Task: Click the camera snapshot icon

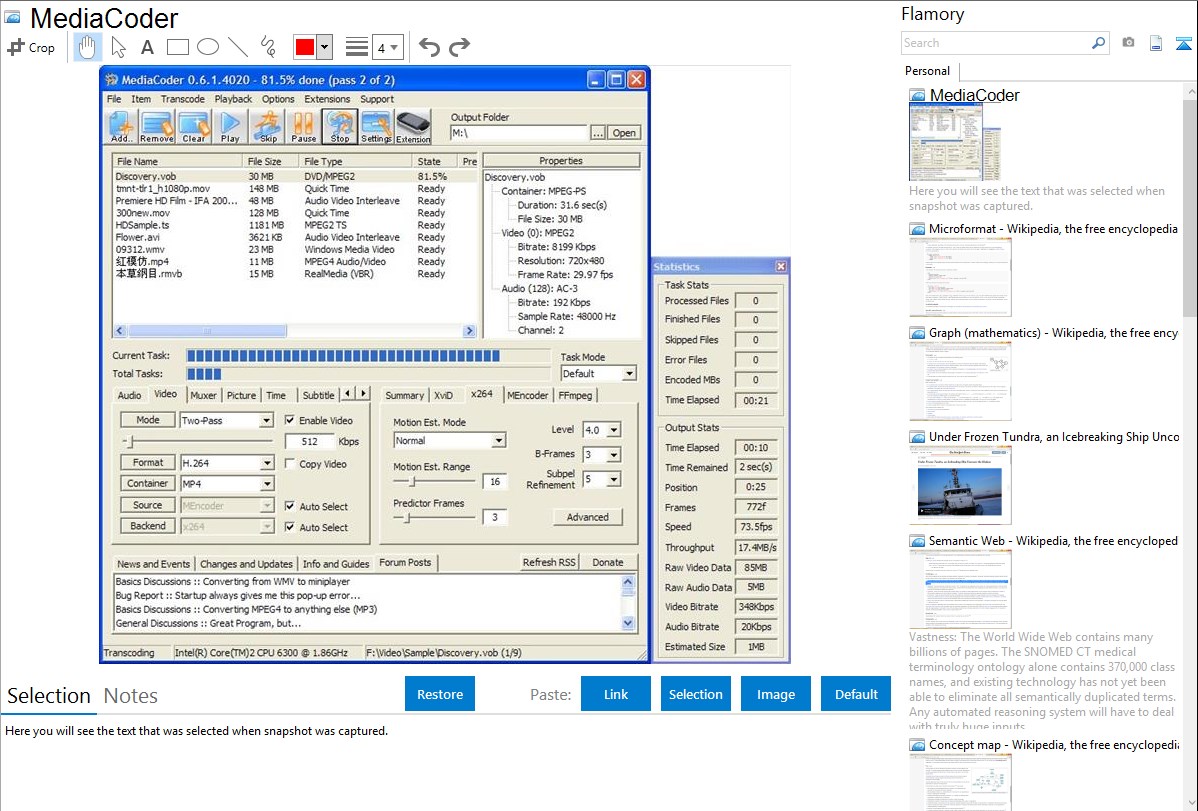Action: tap(1128, 43)
